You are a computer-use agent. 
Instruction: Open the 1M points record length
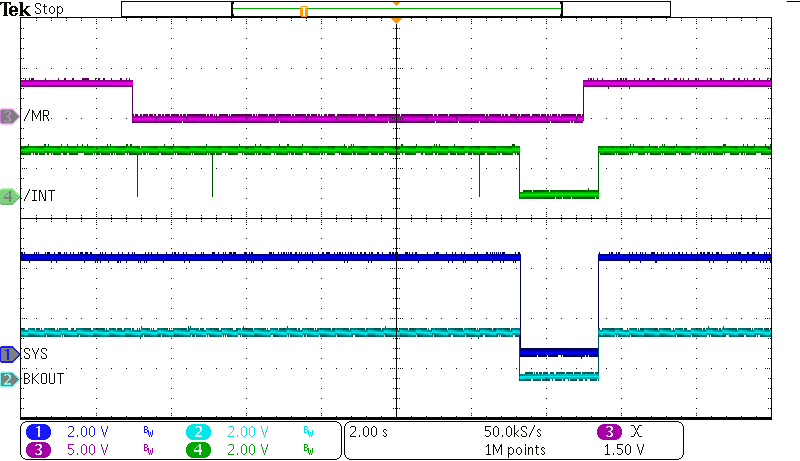click(x=514, y=449)
